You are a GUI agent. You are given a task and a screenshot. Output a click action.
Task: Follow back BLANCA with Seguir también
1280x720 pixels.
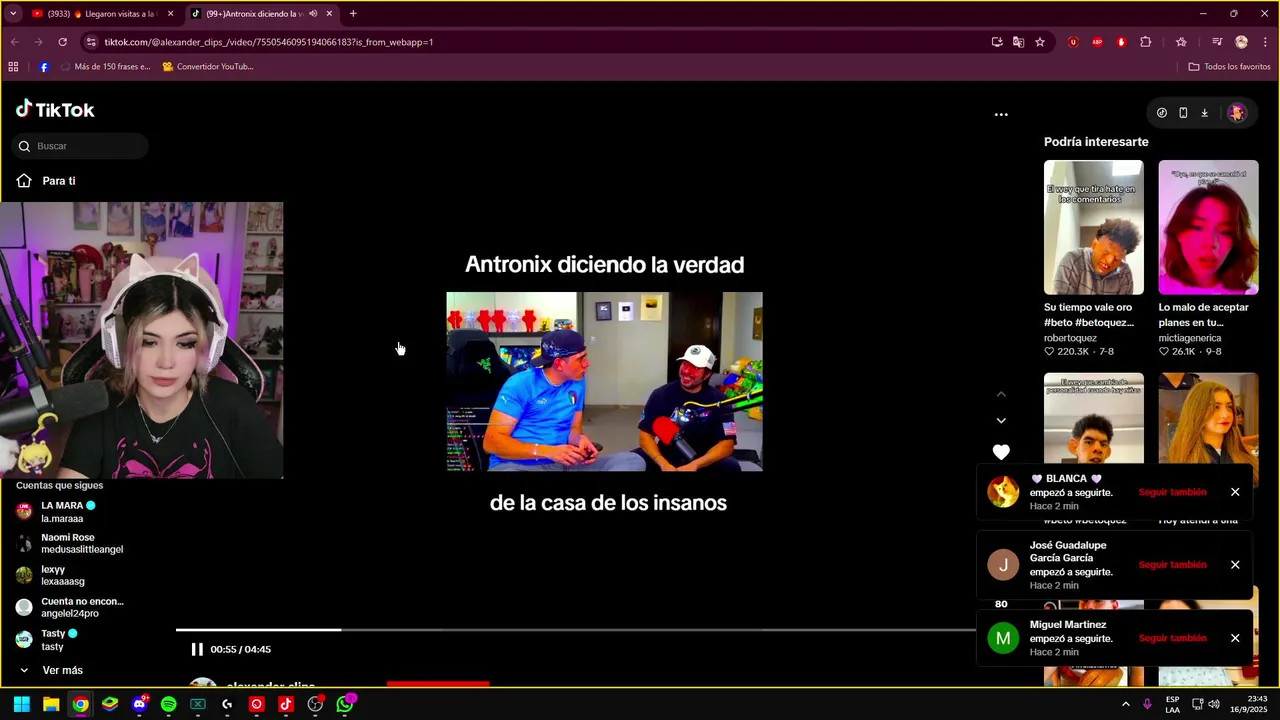(x=1172, y=492)
